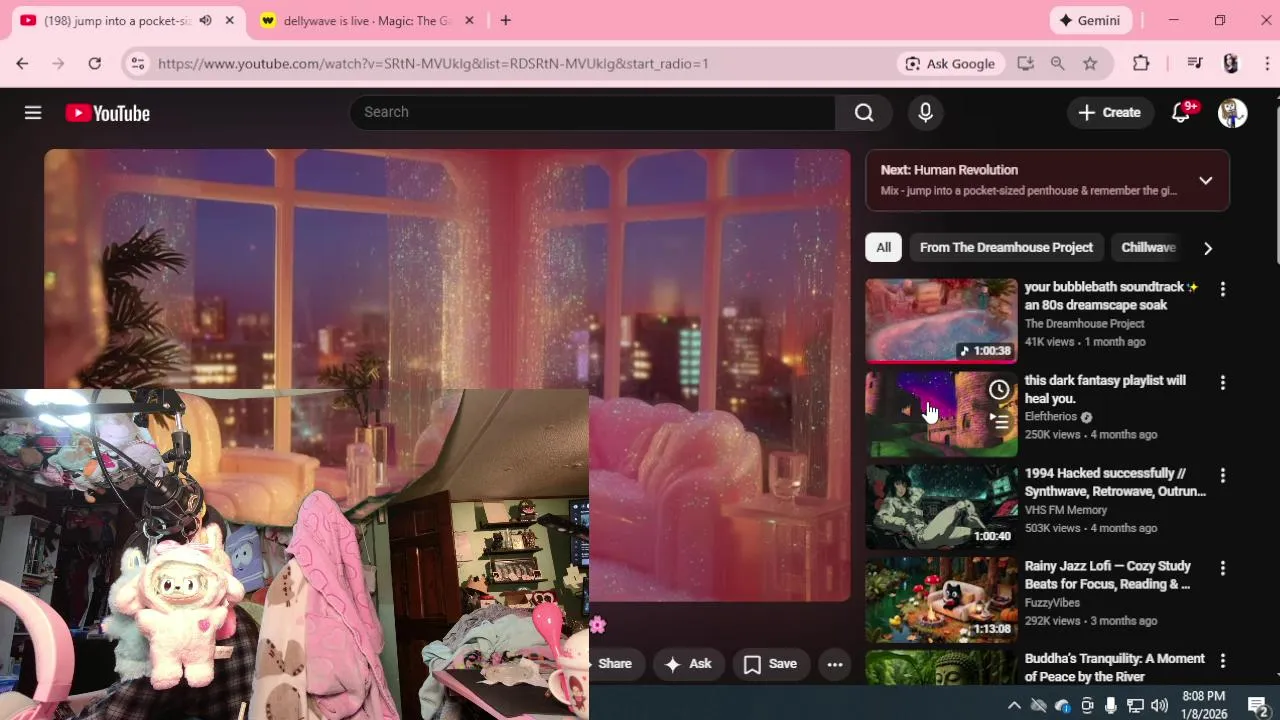The image size is (1280, 720).
Task: Open Chrome media controls music icon
Action: pyautogui.click(x=1194, y=63)
